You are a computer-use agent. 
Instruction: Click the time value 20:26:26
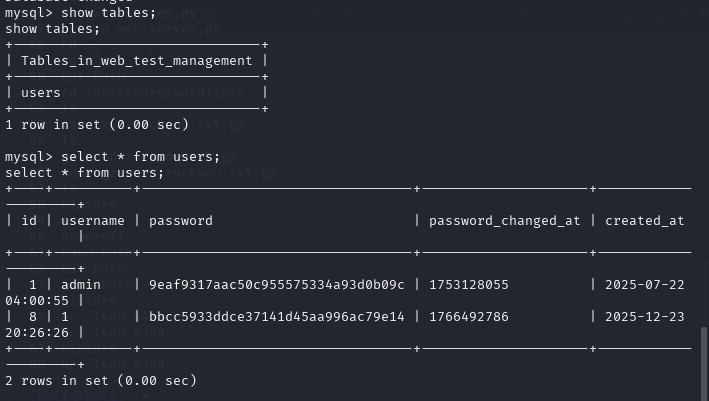(x=37, y=333)
